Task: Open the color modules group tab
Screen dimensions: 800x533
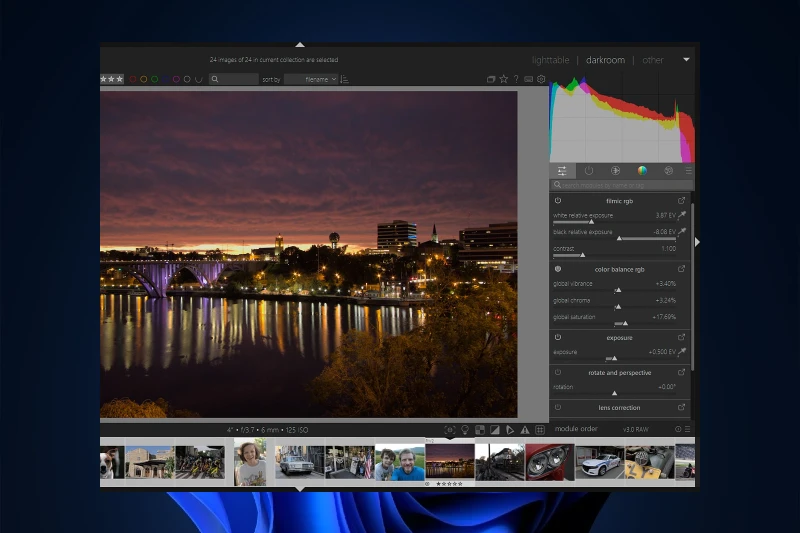Action: click(642, 171)
